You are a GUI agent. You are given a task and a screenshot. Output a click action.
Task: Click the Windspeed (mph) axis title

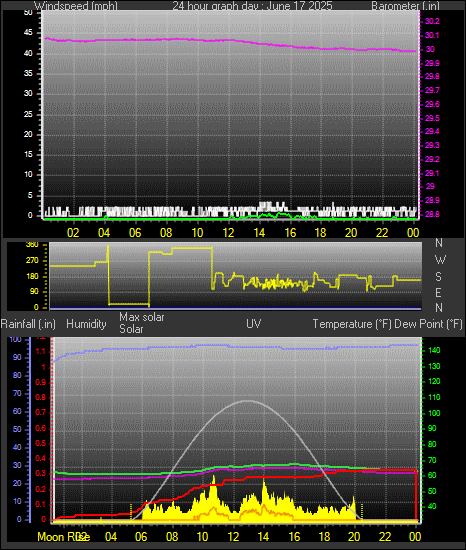[x=75, y=5]
